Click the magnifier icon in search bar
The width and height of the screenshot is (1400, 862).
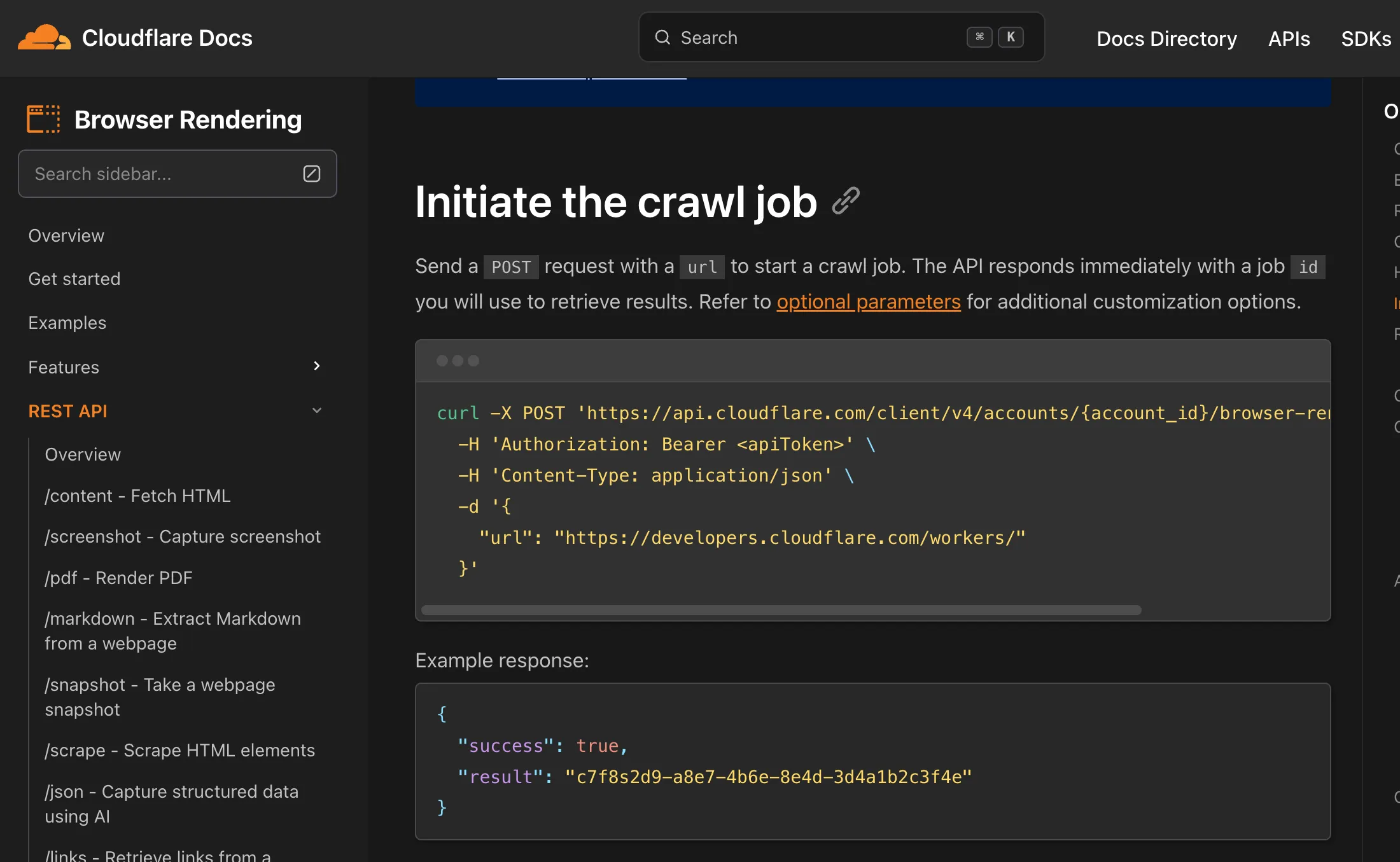click(662, 38)
